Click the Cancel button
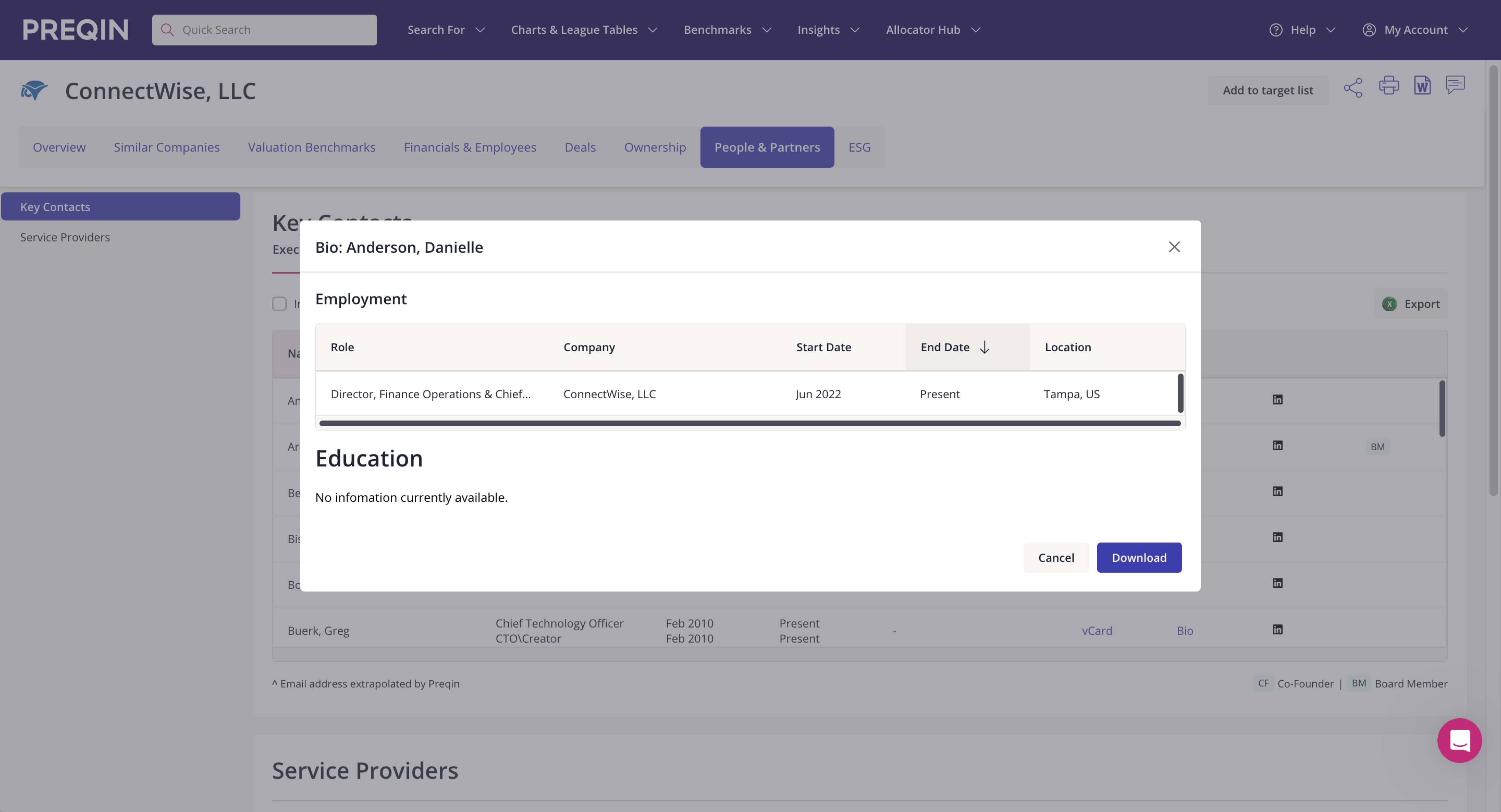Screen dimensions: 1501x812 pos(1056,557)
